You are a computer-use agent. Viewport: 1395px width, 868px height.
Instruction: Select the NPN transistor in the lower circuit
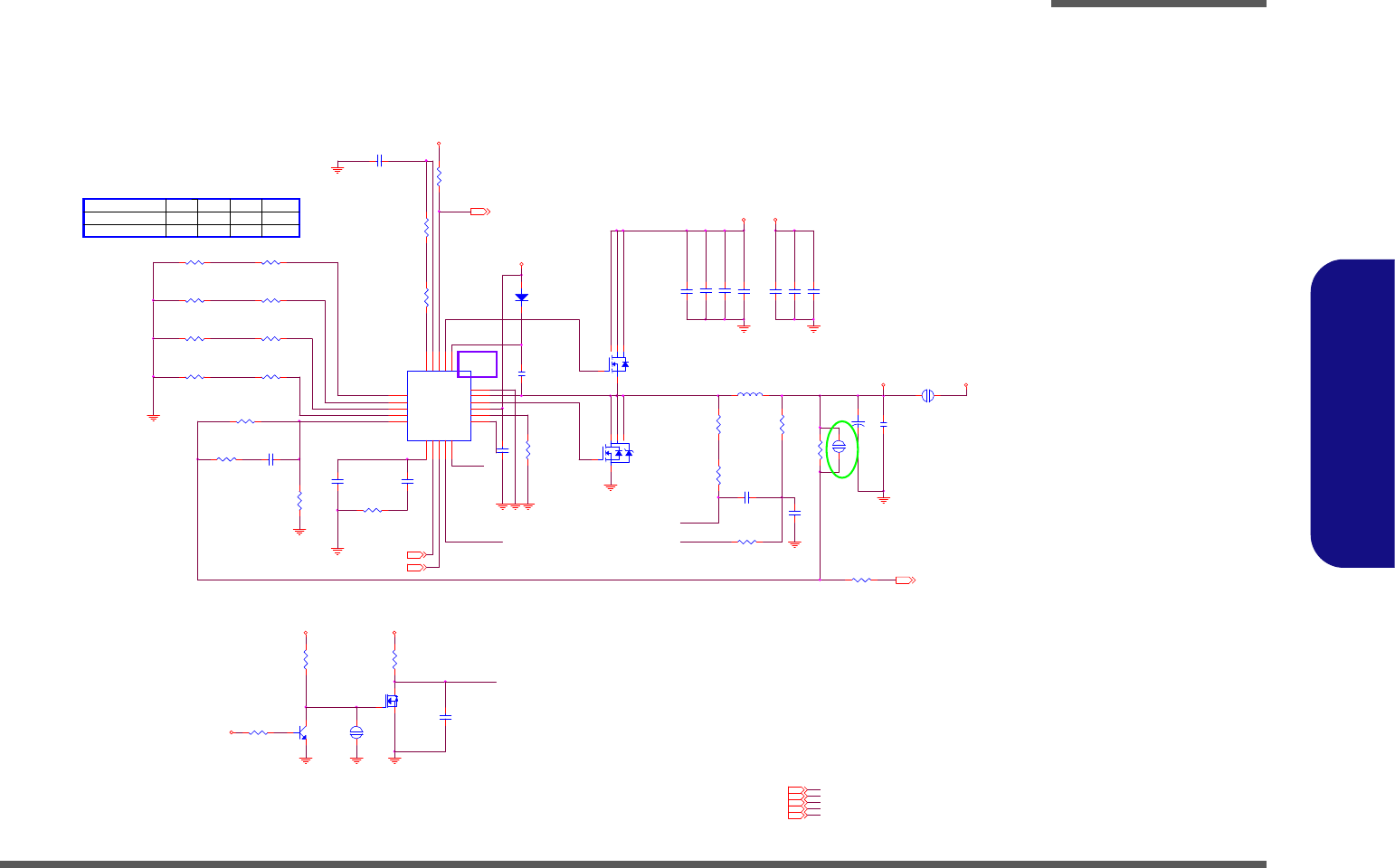(303, 733)
